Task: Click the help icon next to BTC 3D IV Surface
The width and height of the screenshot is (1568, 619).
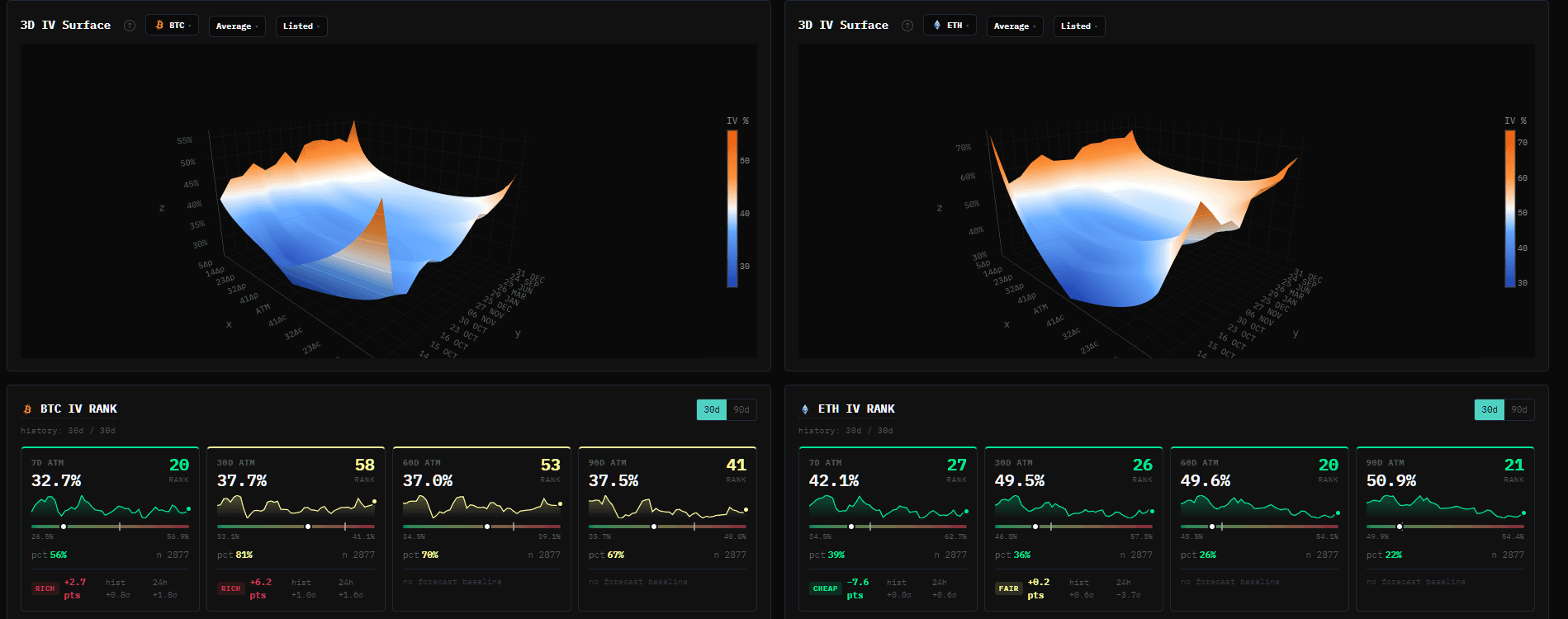Action: point(130,26)
